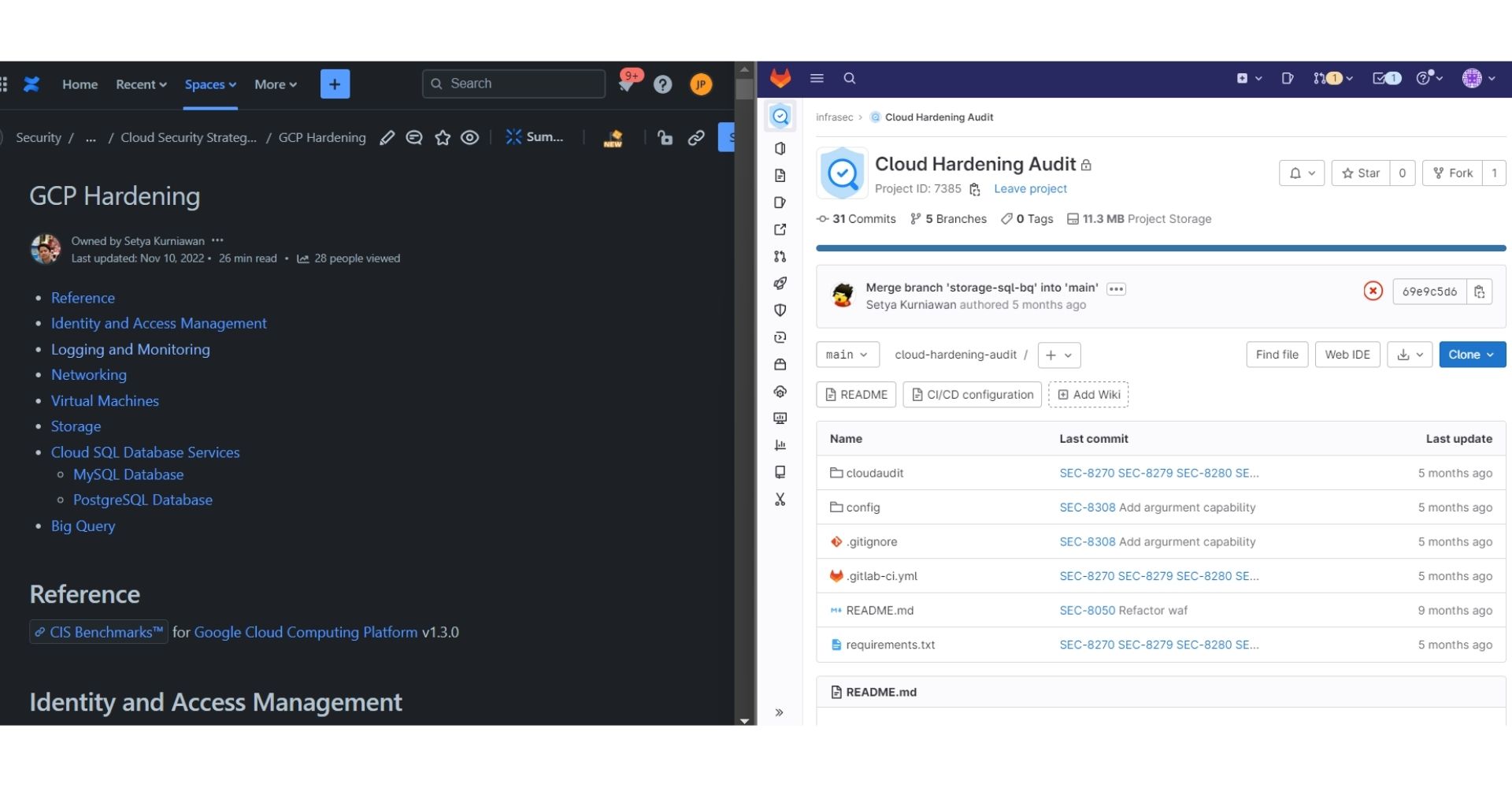Viewport: 1512px width, 788px height.
Task: Open the cloudaudit folder
Action: (874, 474)
